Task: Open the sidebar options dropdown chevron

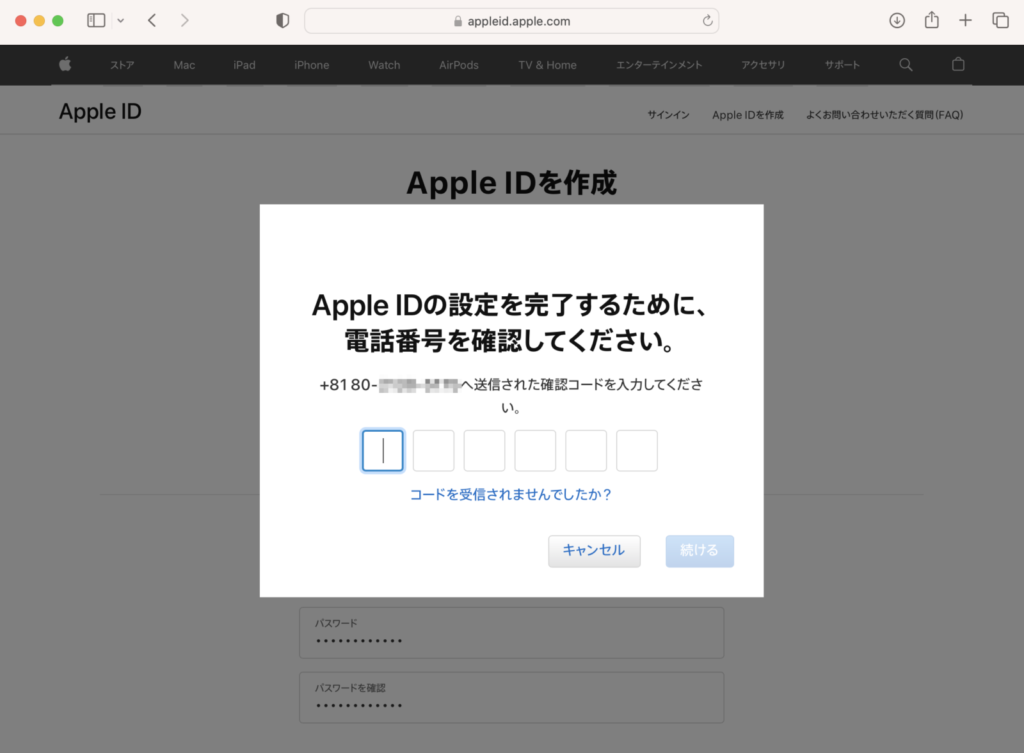Action: (121, 21)
